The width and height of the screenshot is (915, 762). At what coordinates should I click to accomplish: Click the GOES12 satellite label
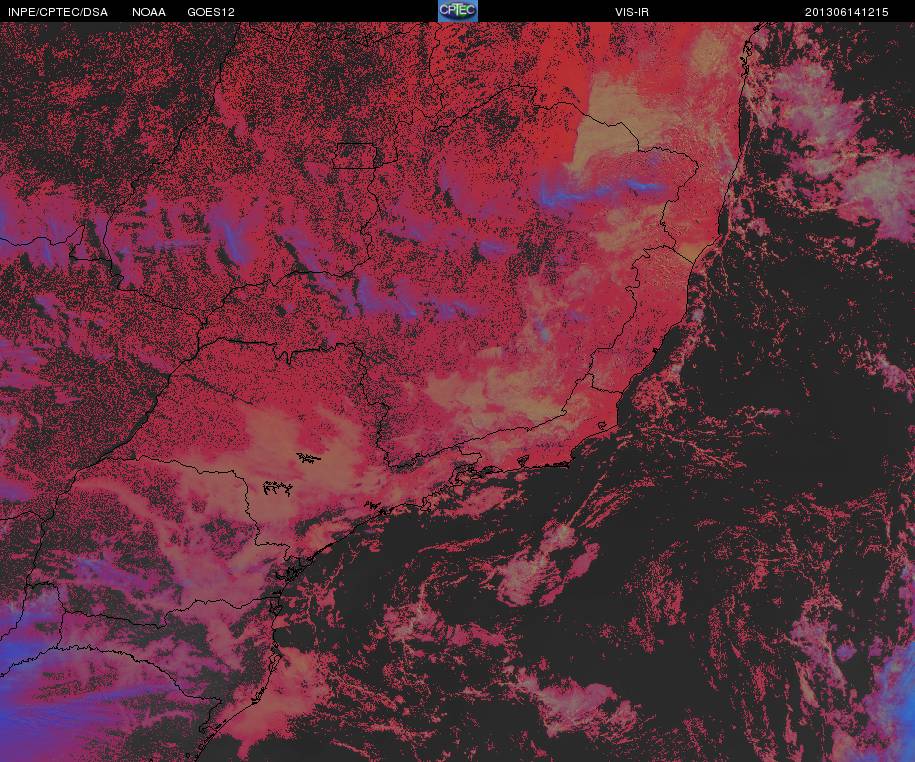[211, 12]
